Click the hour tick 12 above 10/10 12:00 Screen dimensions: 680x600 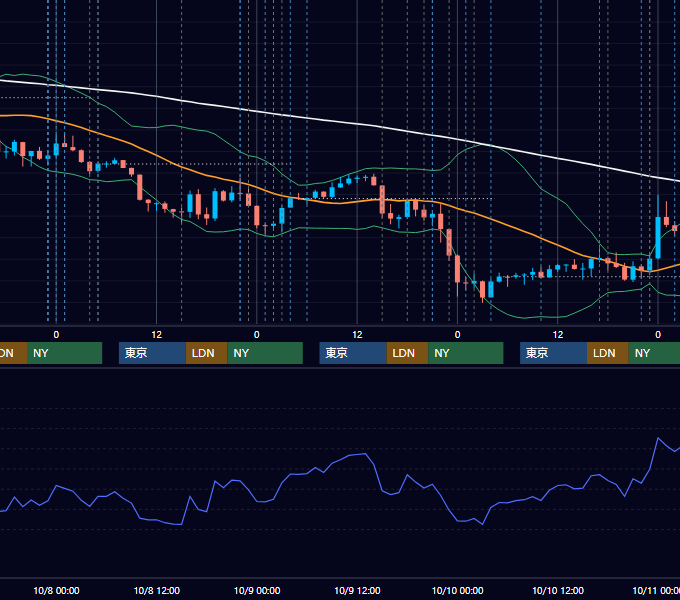558,335
